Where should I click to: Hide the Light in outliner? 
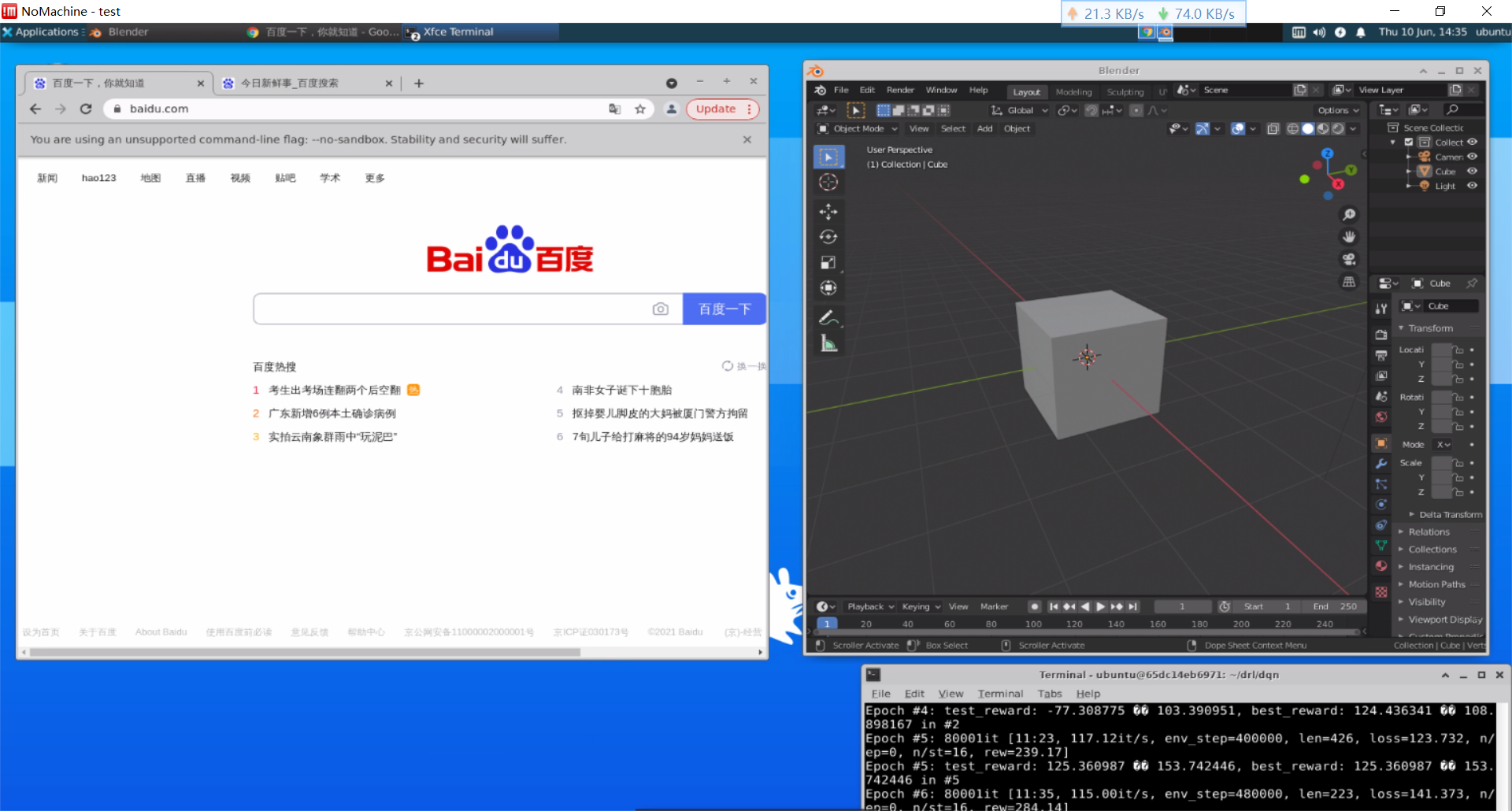[x=1472, y=187]
